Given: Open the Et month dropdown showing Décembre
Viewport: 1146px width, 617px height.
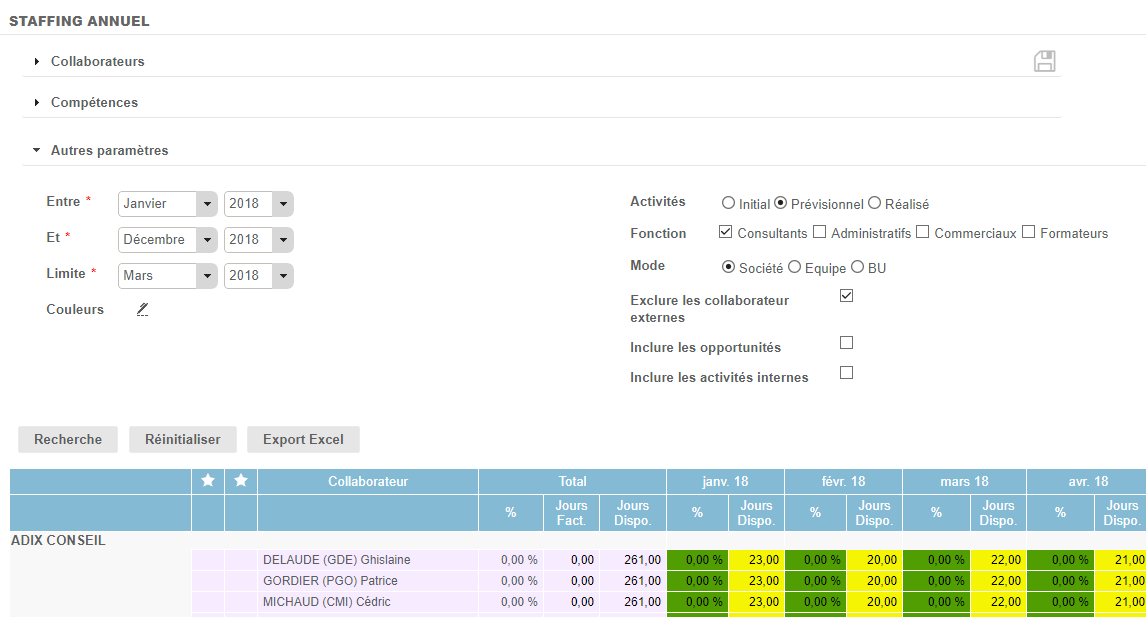Looking at the screenshot, I should point(168,240).
